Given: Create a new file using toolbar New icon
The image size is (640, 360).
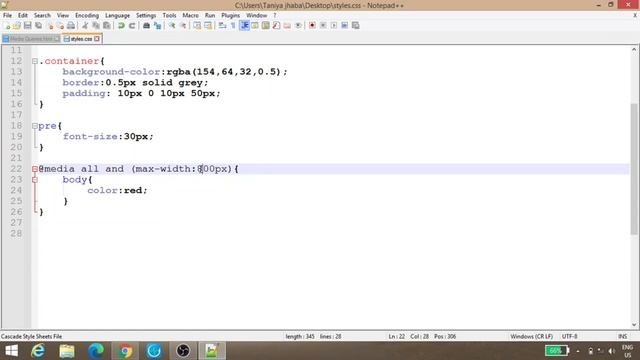Looking at the screenshot, I should (x=7, y=26).
